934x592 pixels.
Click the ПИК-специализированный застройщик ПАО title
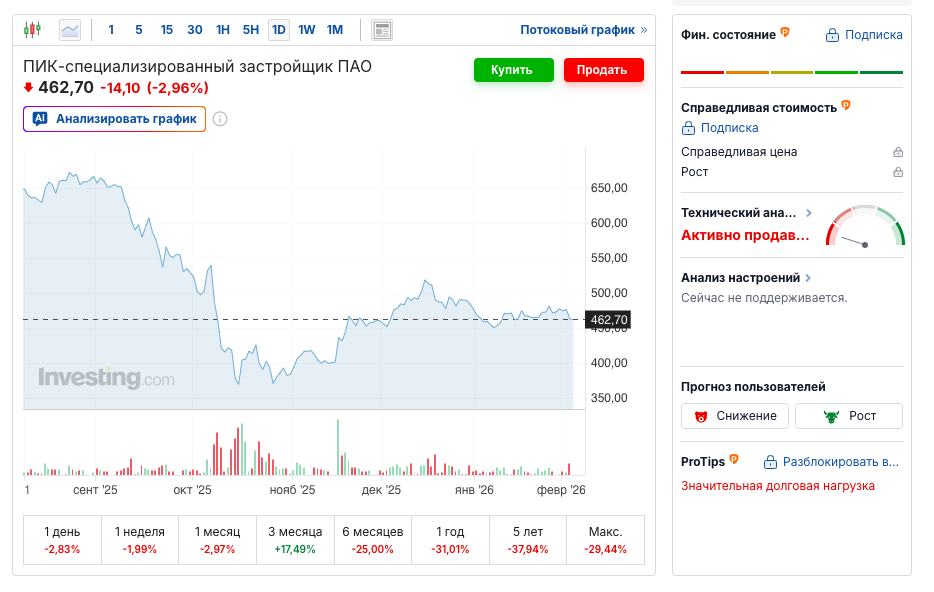pyautogui.click(x=197, y=66)
